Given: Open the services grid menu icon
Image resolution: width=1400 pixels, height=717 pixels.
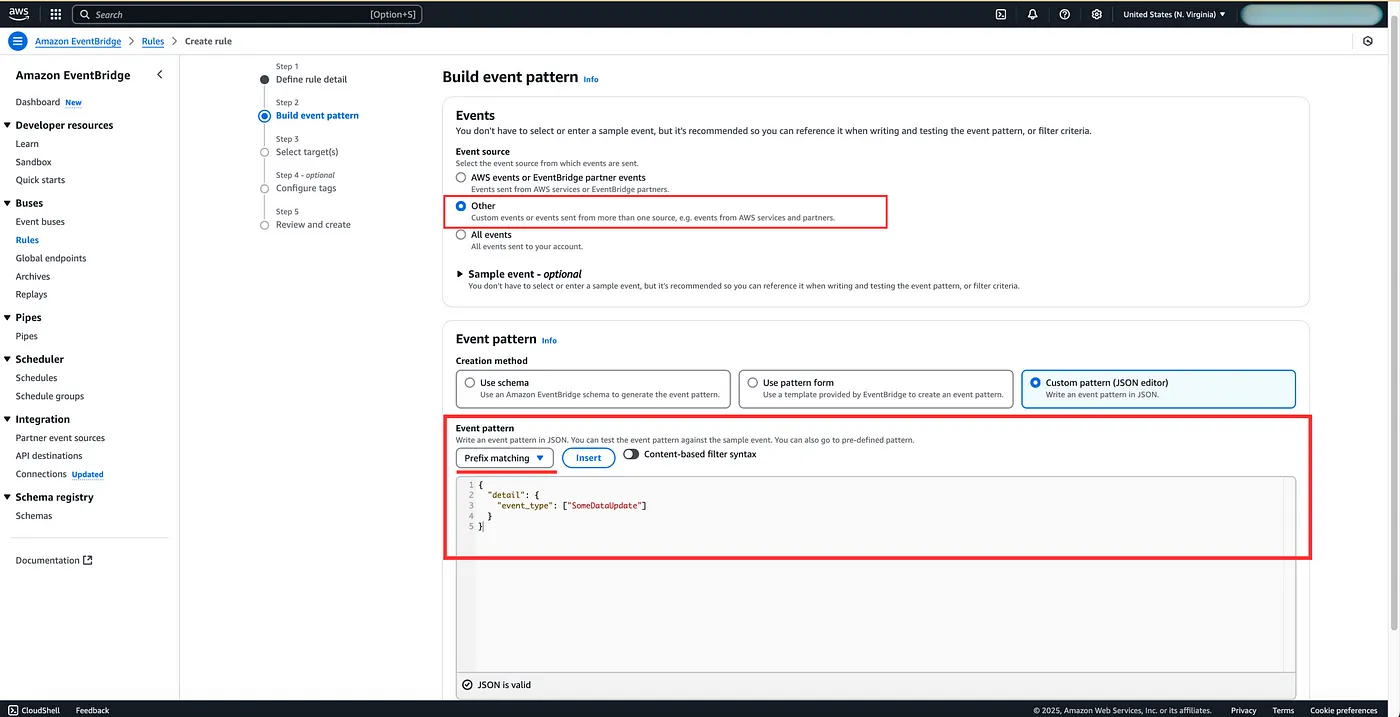Looking at the screenshot, I should (55, 14).
